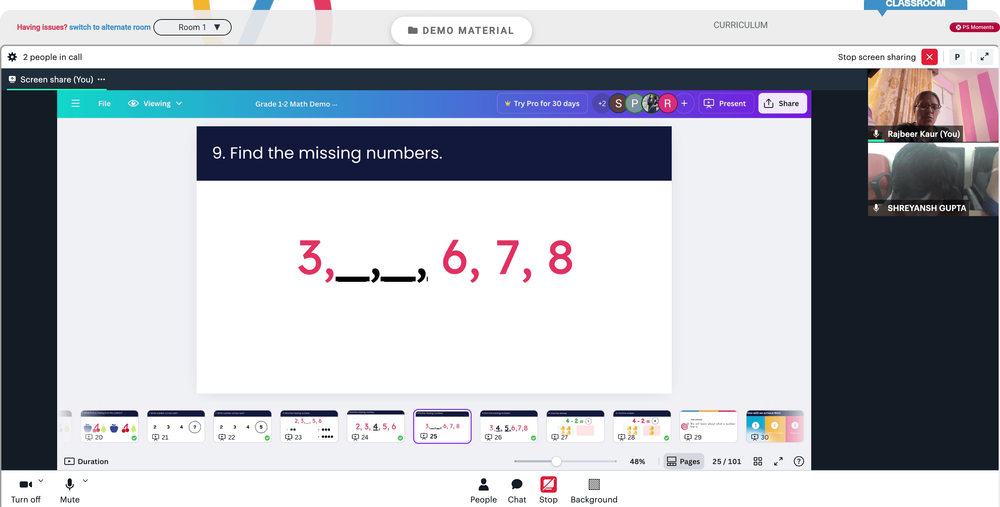Image resolution: width=1000 pixels, height=507 pixels.
Task: Open the Background effects option
Action: tap(594, 490)
